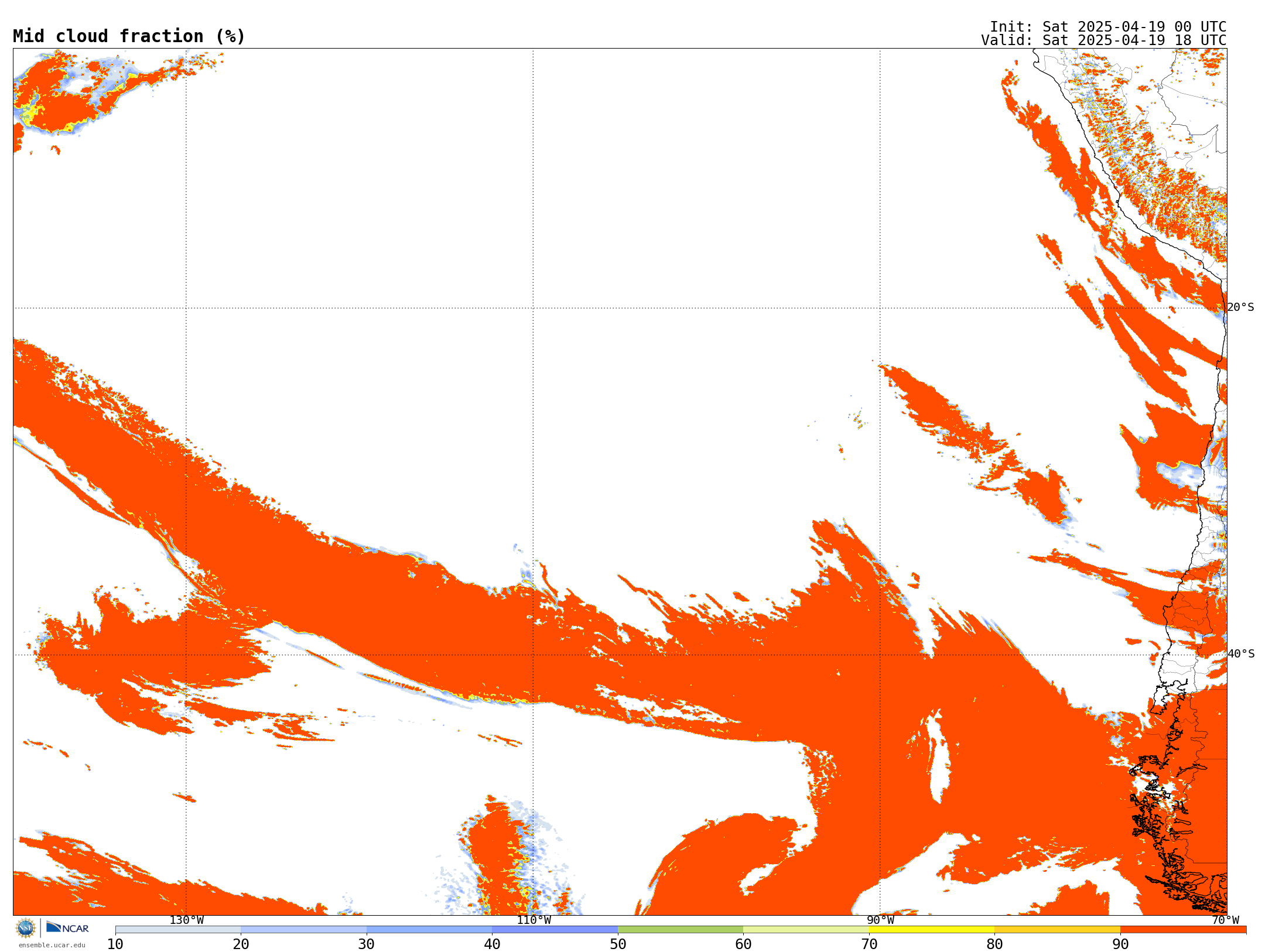Click the colorbar label 90
The width and height of the screenshot is (1265, 952).
1120,944
